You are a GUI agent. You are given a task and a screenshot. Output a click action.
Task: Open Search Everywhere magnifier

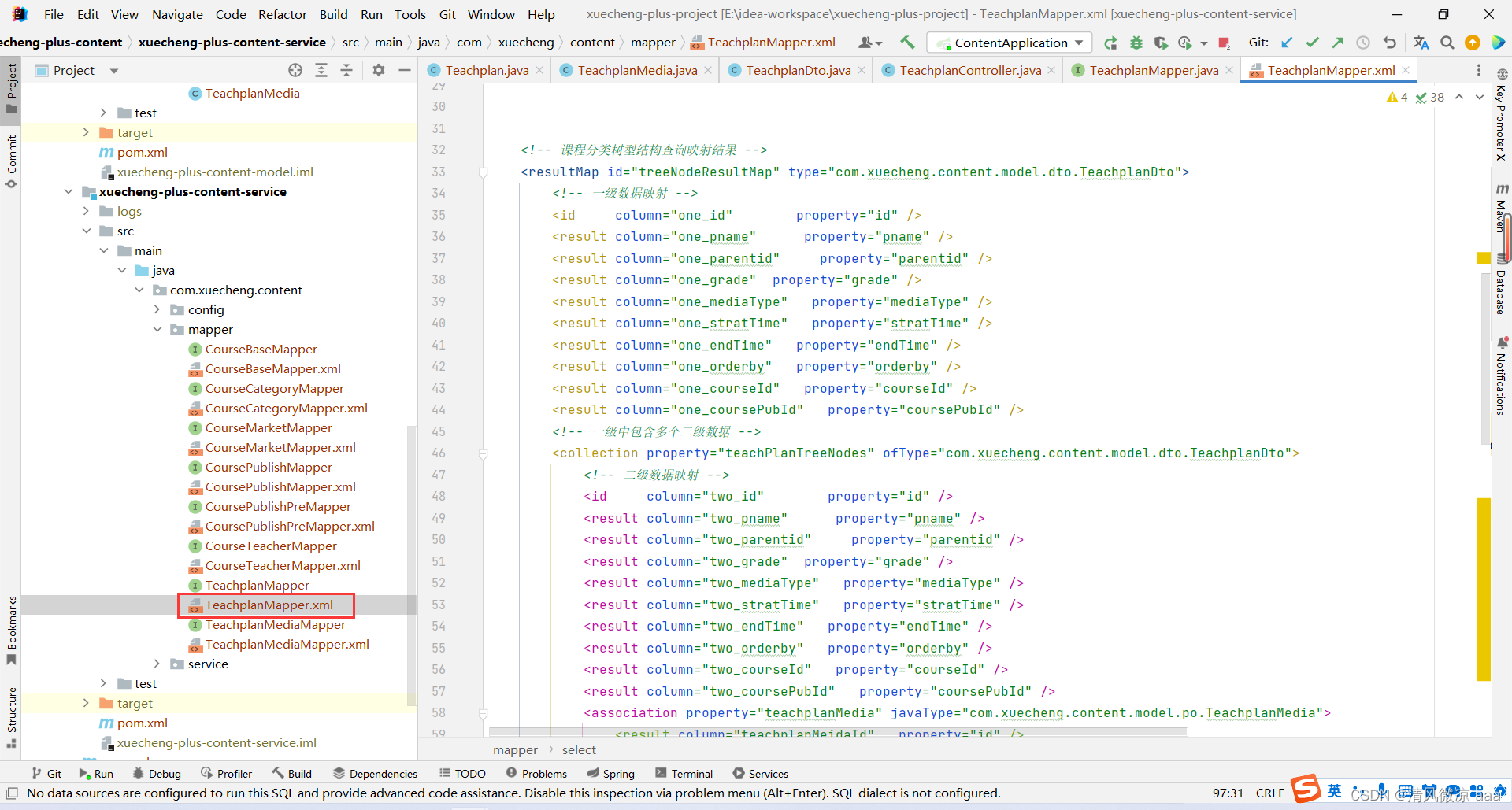[1447, 43]
